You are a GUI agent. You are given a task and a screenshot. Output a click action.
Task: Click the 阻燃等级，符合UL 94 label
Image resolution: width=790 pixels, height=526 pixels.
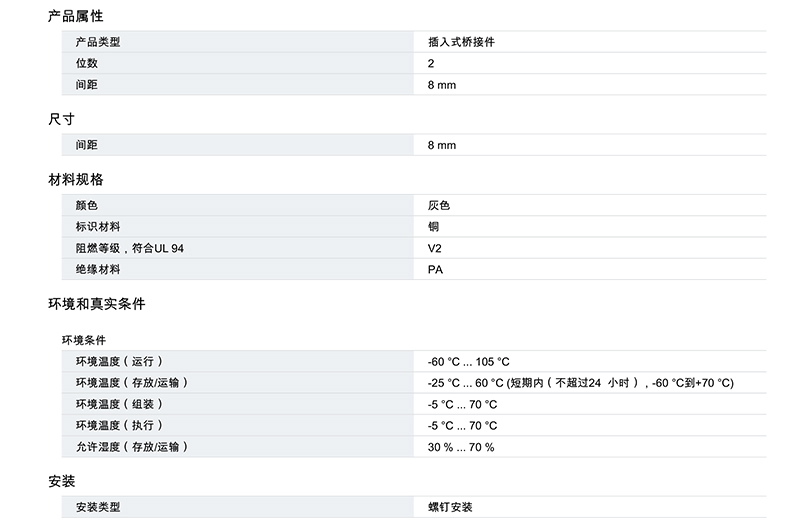coord(129,247)
